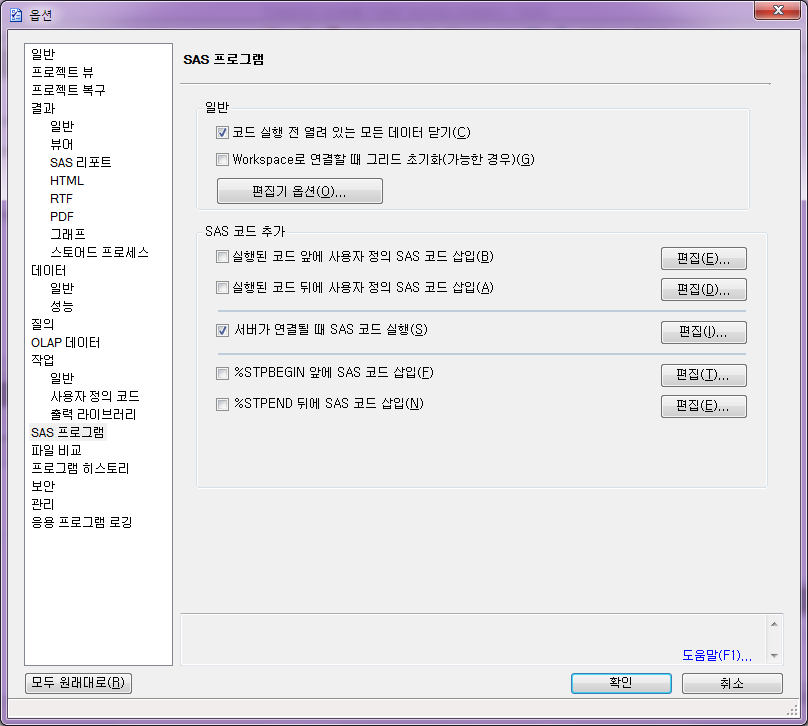Screen dimensions: 808x726
Task: Click the window resize grip corner
Action: [793, 711]
